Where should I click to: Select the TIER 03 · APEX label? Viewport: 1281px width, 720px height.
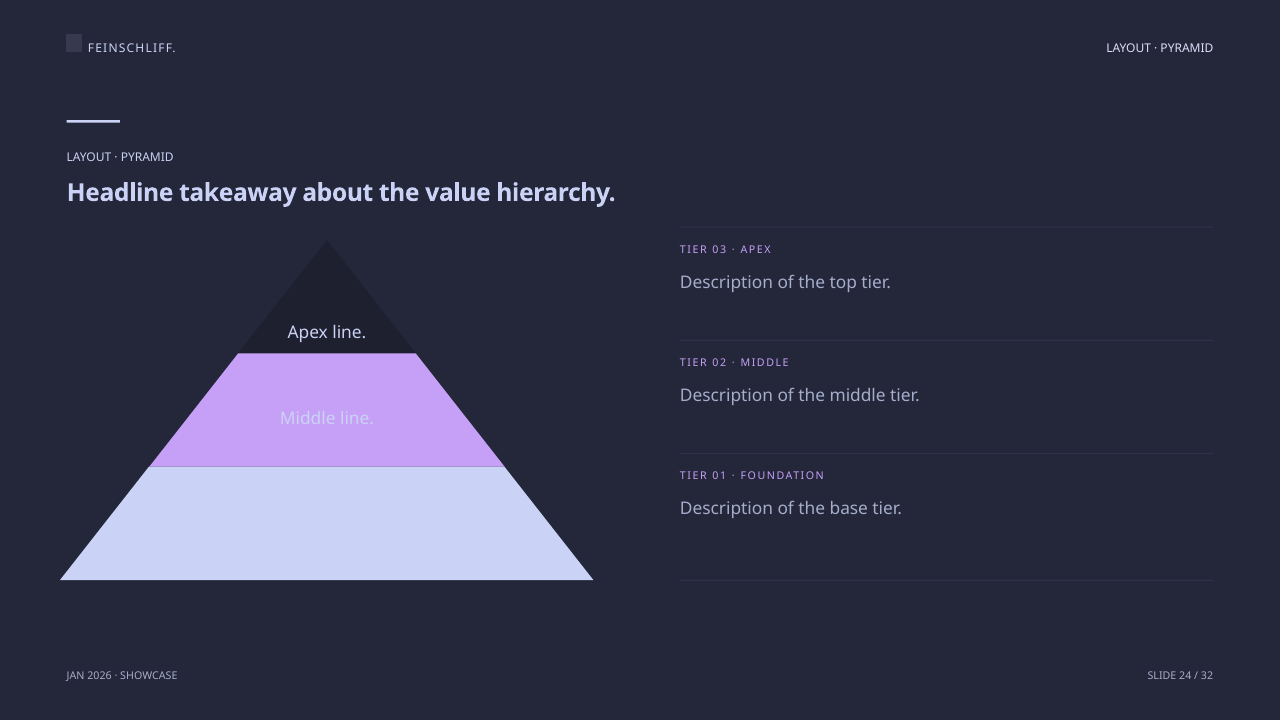726,250
